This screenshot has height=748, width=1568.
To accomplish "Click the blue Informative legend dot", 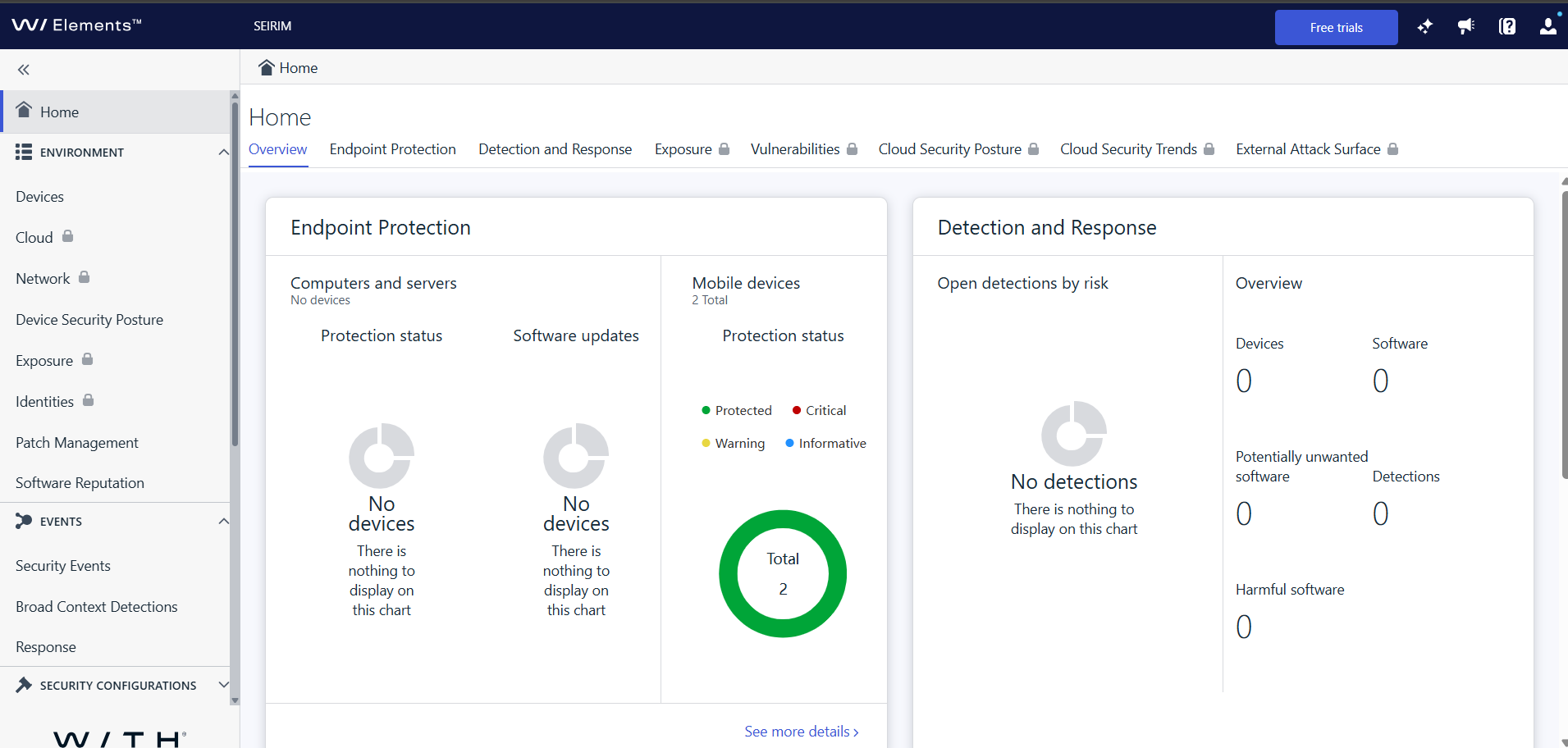I will click(790, 443).
